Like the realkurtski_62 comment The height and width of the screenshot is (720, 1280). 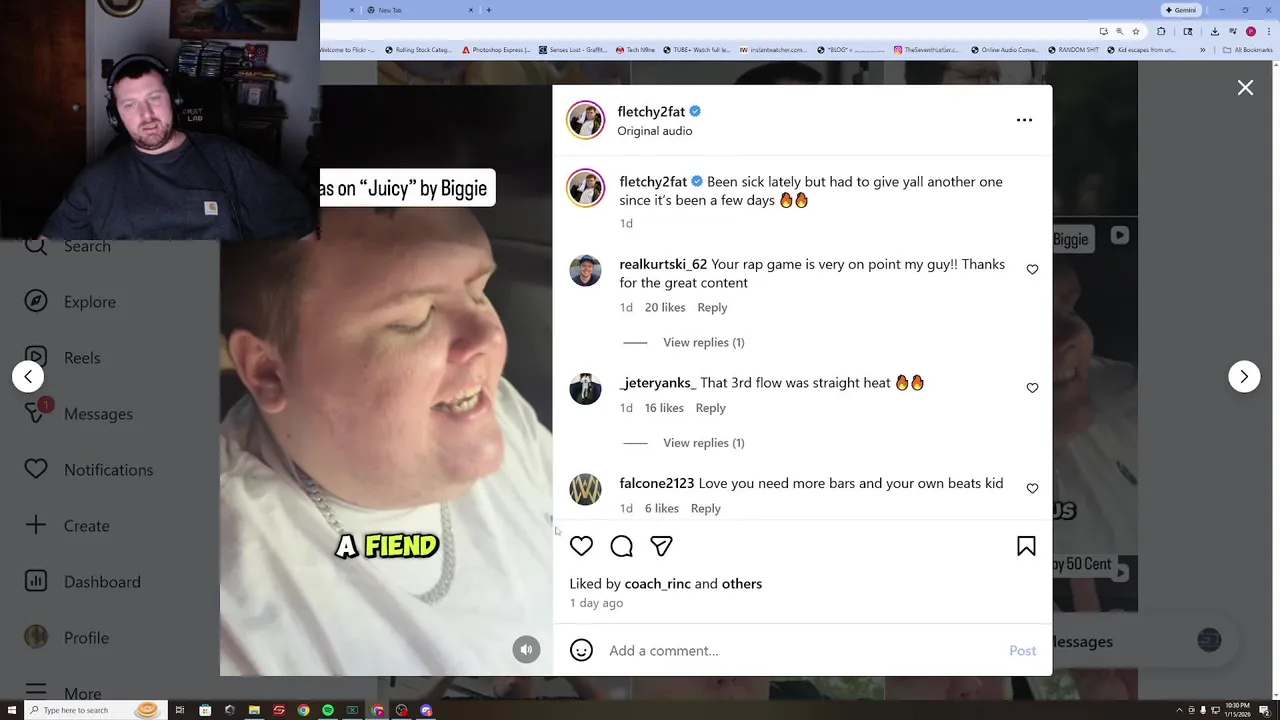click(1032, 269)
